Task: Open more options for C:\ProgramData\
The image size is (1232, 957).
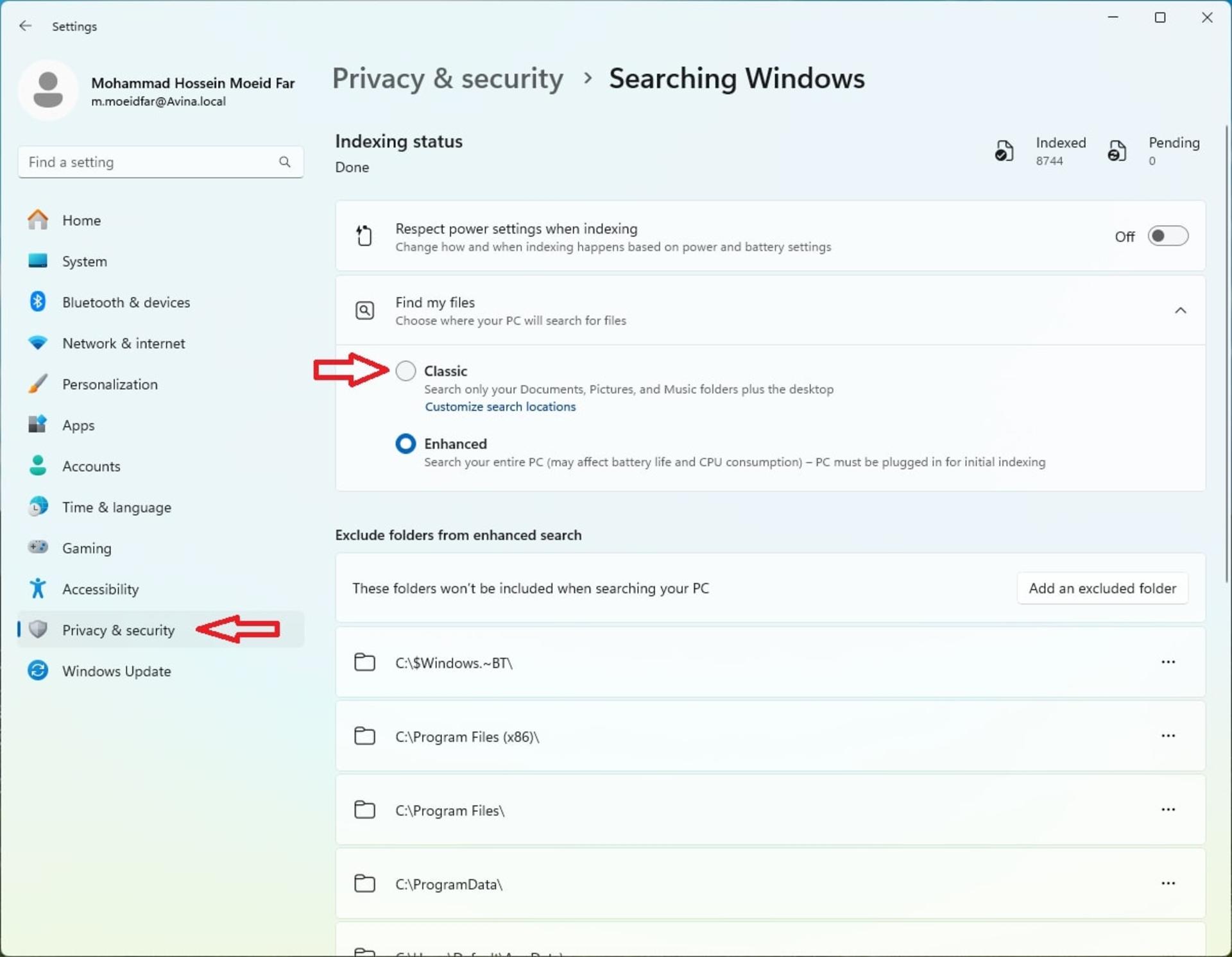Action: pos(1168,883)
